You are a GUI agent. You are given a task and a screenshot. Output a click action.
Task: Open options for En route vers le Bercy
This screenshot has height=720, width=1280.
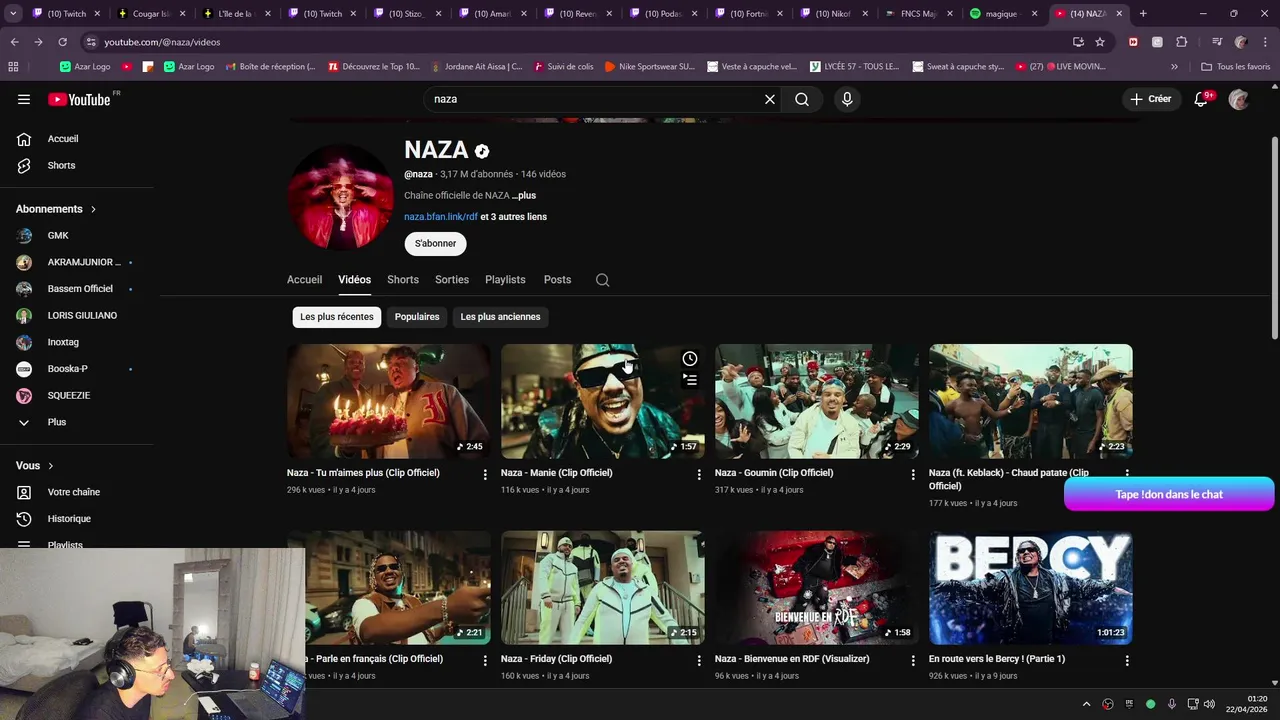(x=1127, y=661)
